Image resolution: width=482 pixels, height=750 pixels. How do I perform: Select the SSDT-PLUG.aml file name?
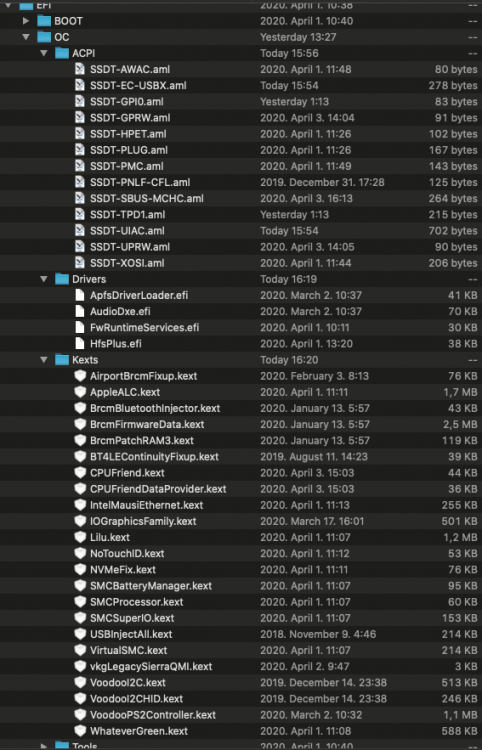click(x=129, y=150)
